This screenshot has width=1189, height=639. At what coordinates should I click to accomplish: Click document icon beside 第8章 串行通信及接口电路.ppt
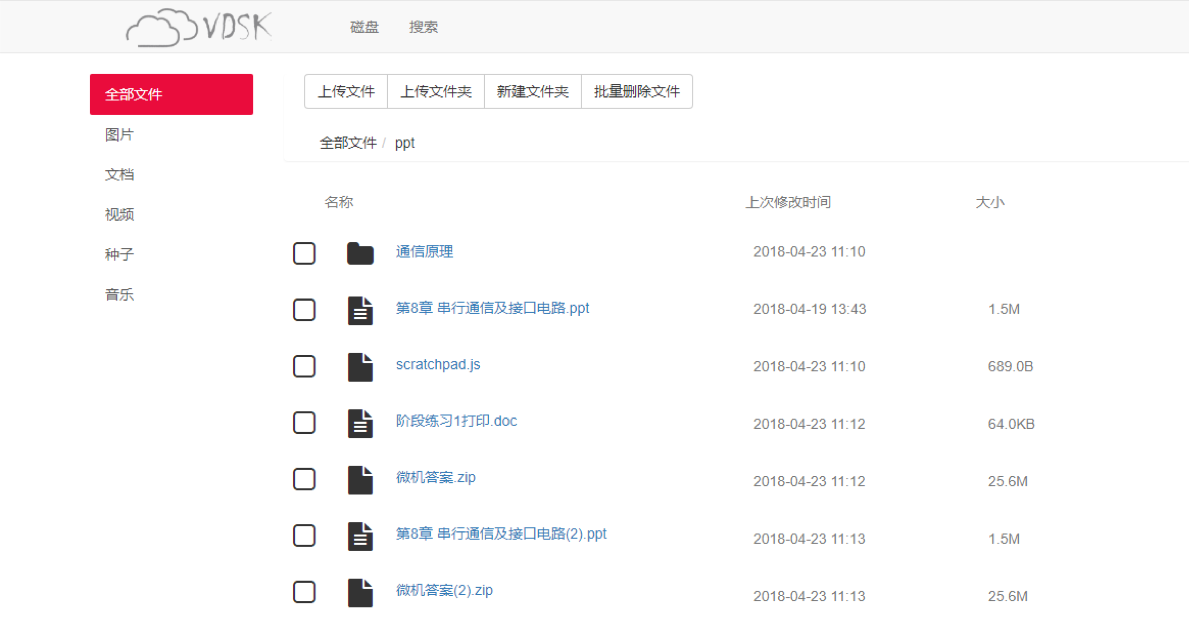click(360, 310)
